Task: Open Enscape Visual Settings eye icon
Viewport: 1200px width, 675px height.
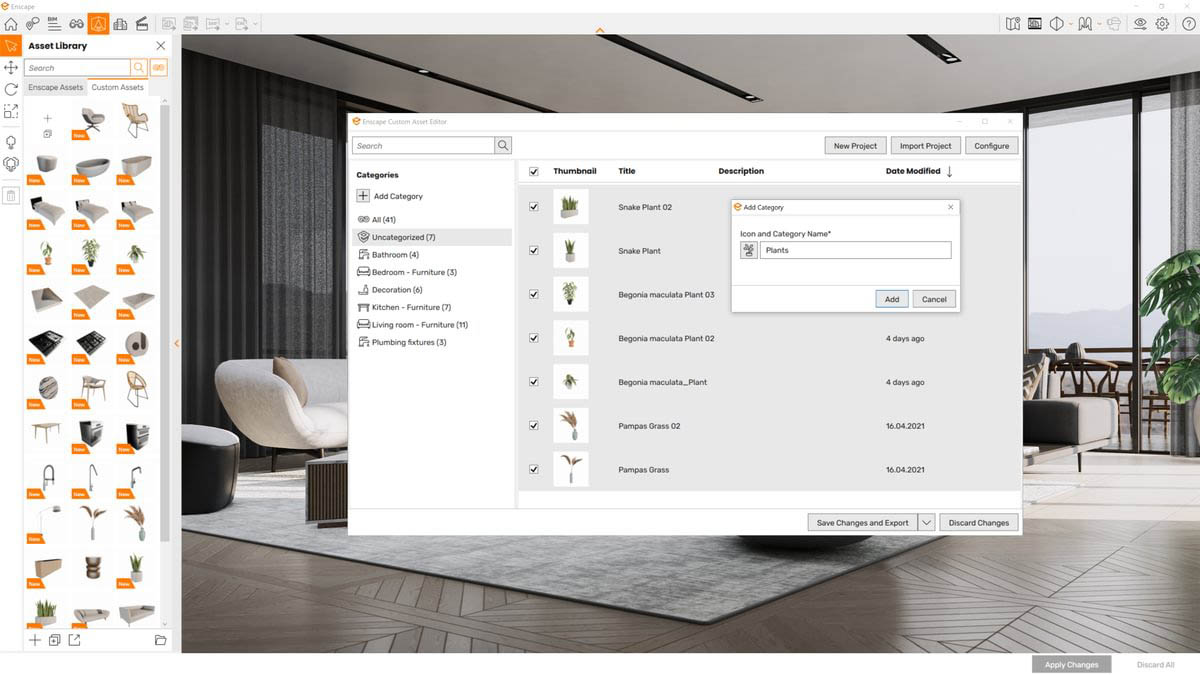Action: [x=1141, y=23]
